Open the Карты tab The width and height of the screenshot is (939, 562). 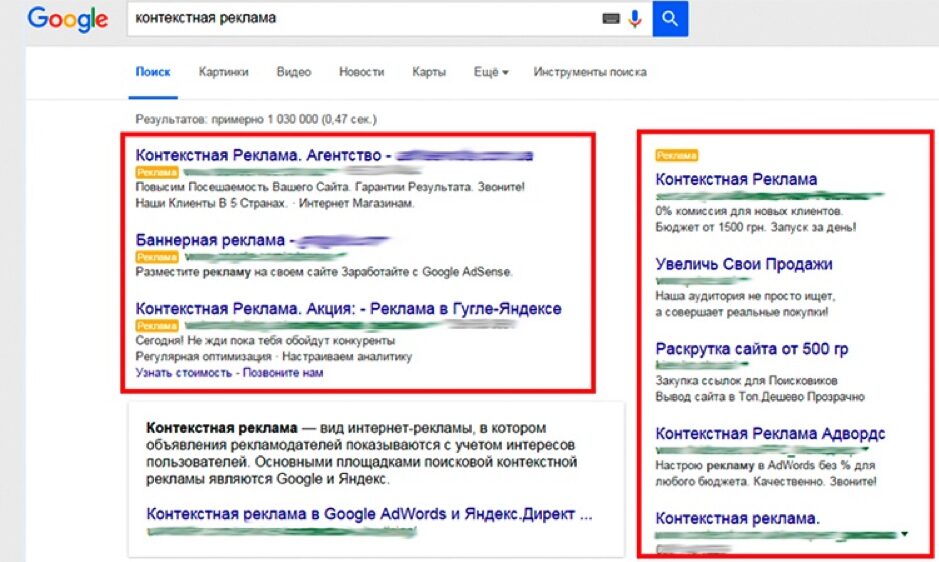(429, 72)
